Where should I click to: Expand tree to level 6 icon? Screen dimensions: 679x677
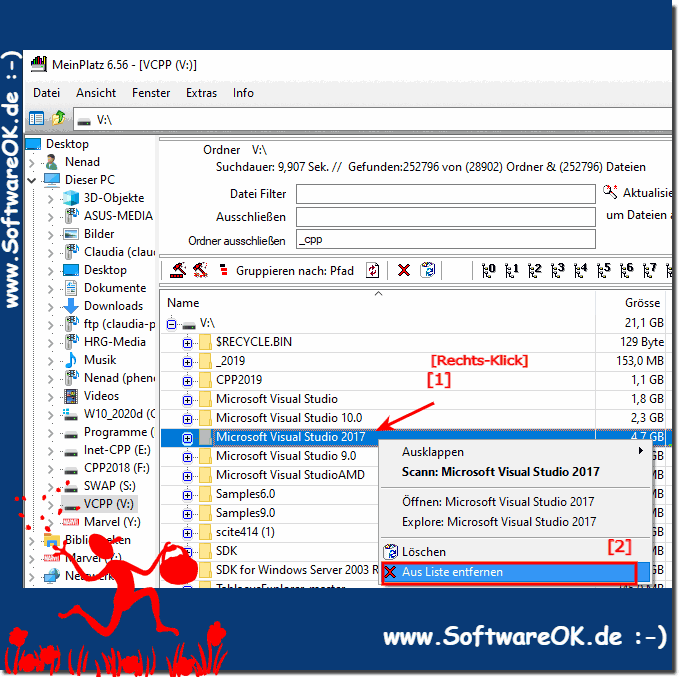[x=627, y=270]
